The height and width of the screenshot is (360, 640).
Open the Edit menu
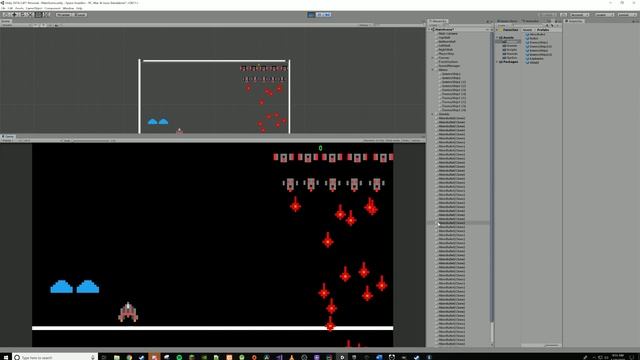(10, 8)
